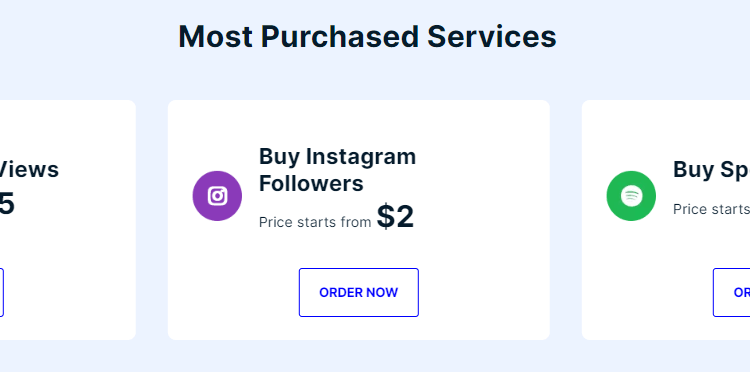Select the Most Purchased Services heading
Viewport: 750px width, 372px height.
[367, 36]
